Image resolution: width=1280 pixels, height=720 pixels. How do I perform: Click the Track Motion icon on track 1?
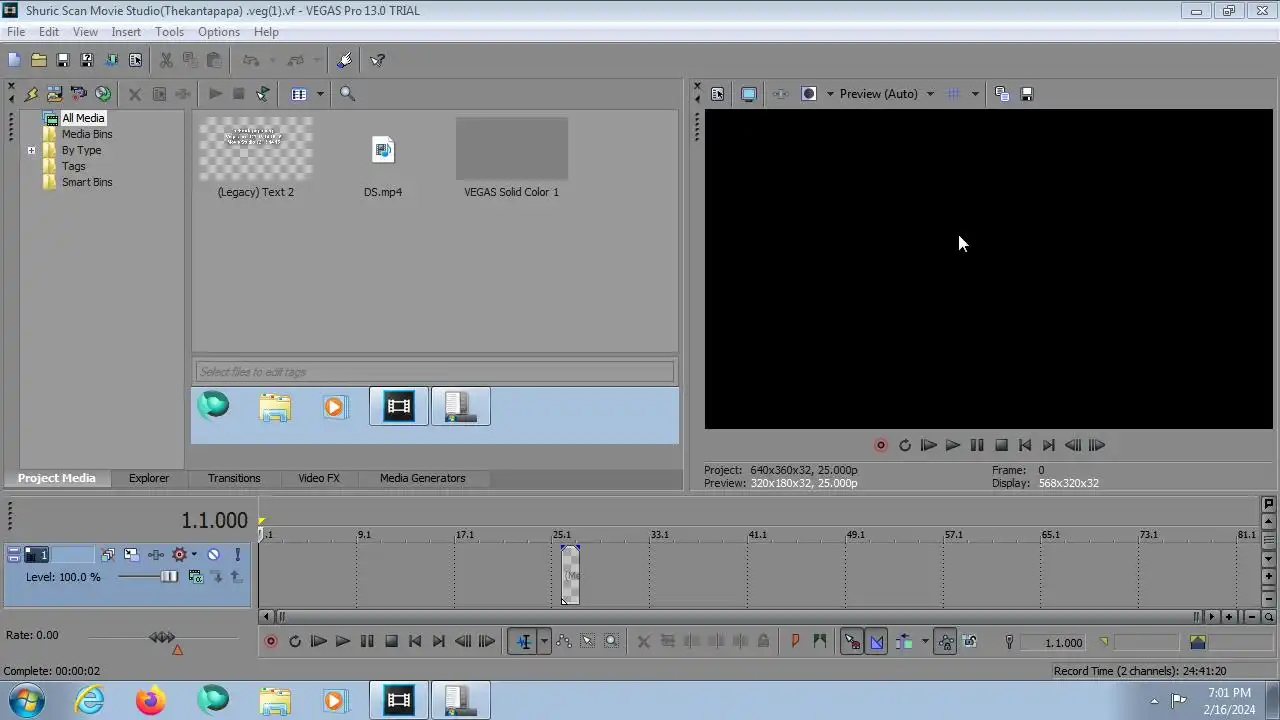point(132,555)
